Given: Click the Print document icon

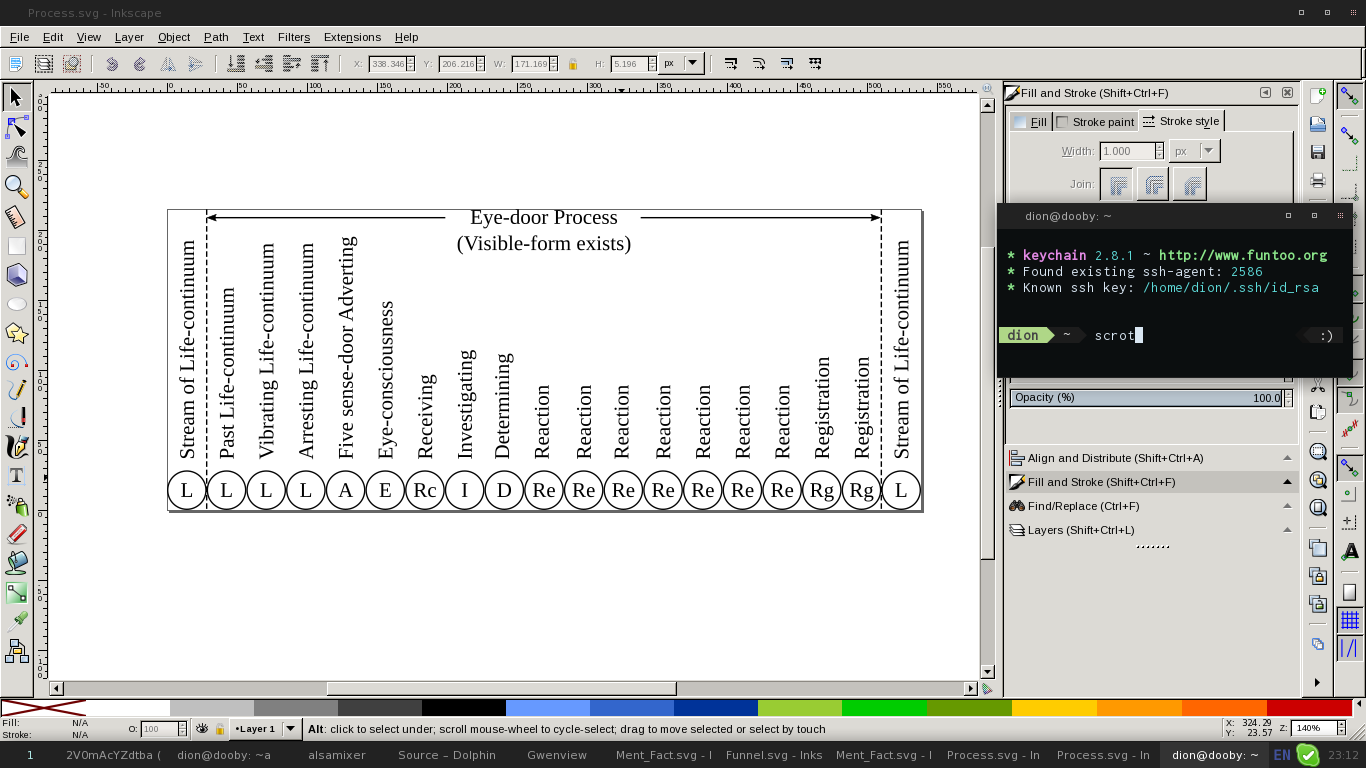Looking at the screenshot, I should 1318,181.
